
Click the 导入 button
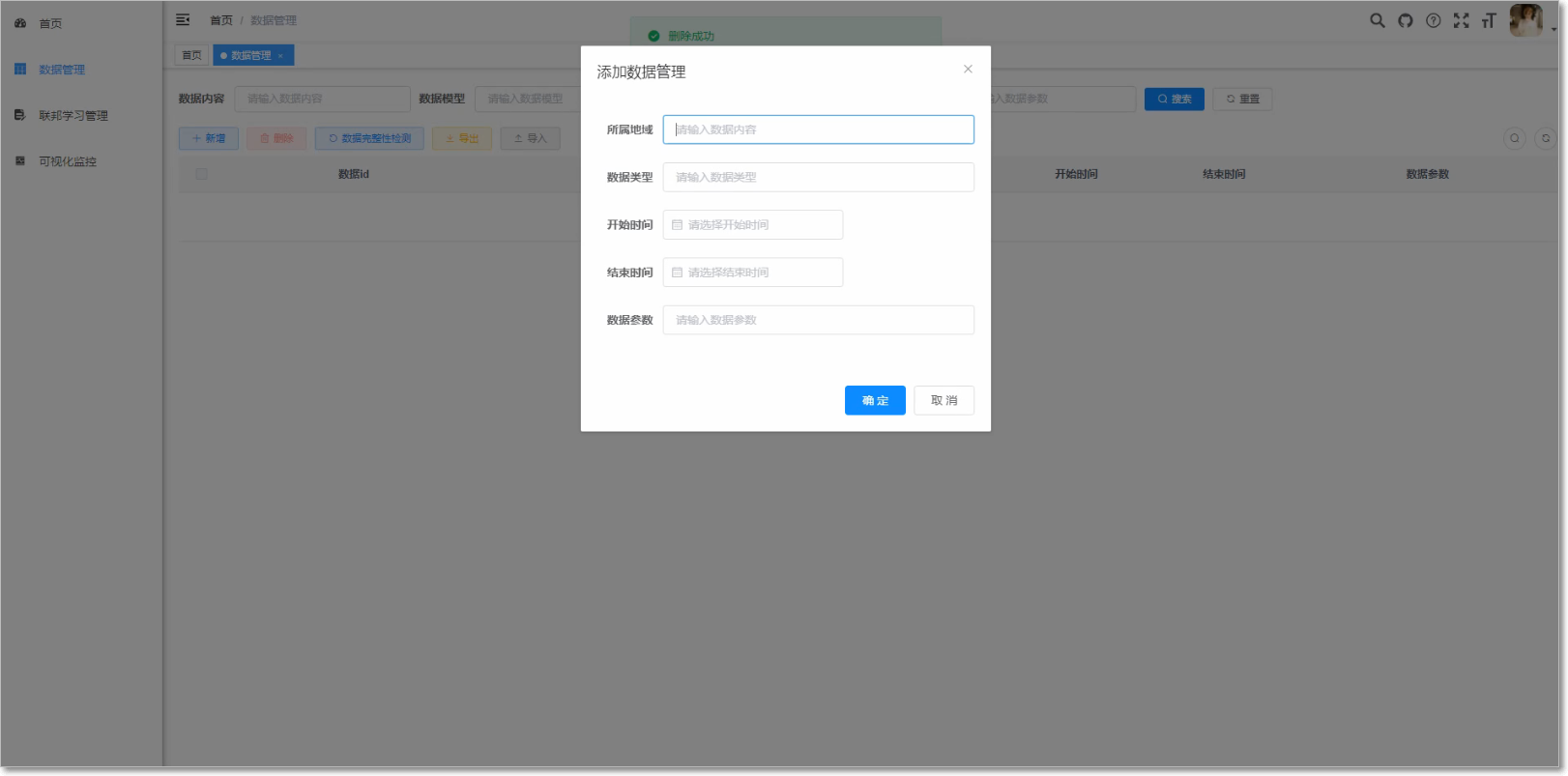tap(530, 138)
